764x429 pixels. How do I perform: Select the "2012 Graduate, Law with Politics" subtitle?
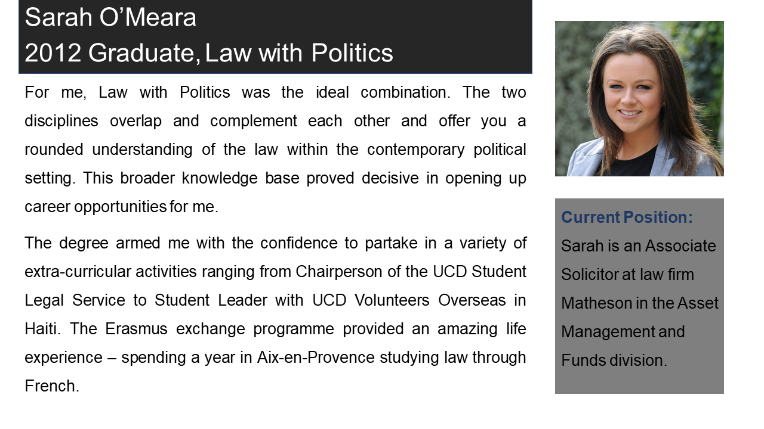(x=209, y=52)
